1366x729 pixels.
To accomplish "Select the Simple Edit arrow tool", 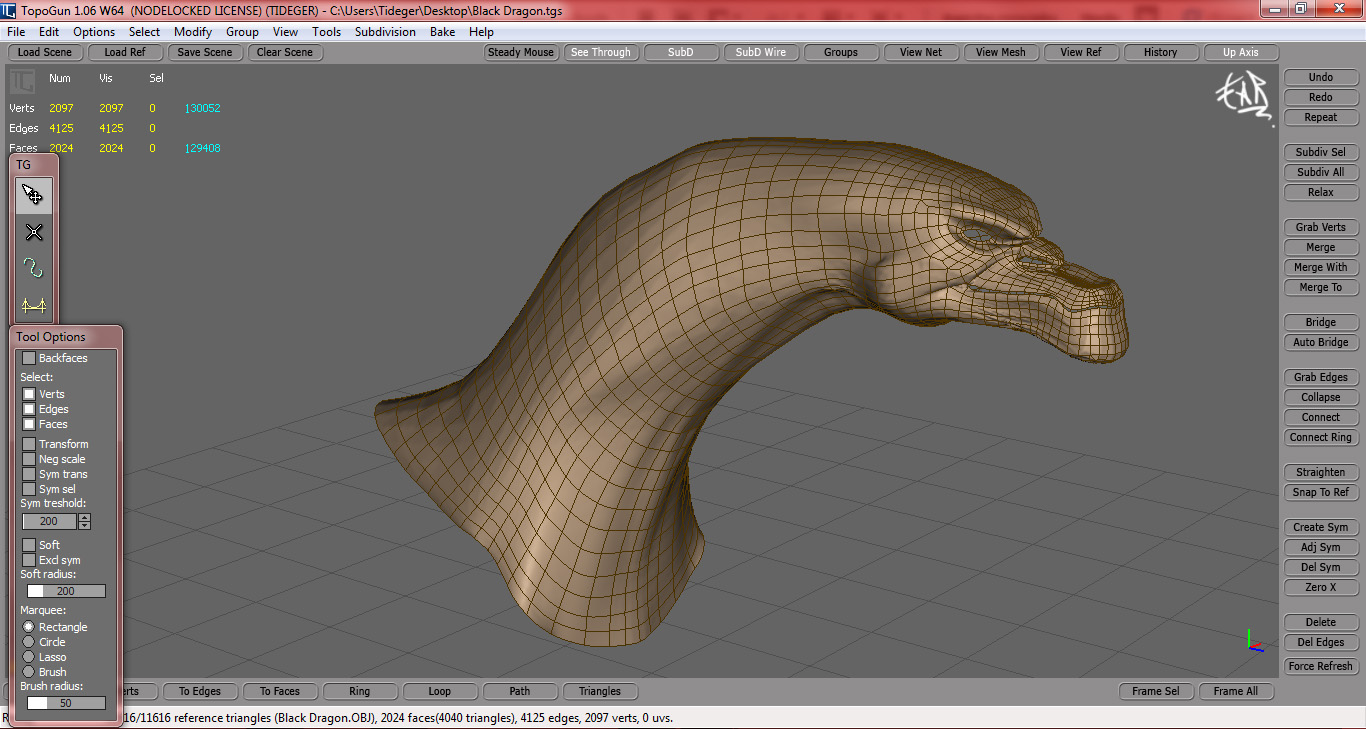I will pyautogui.click(x=33, y=195).
